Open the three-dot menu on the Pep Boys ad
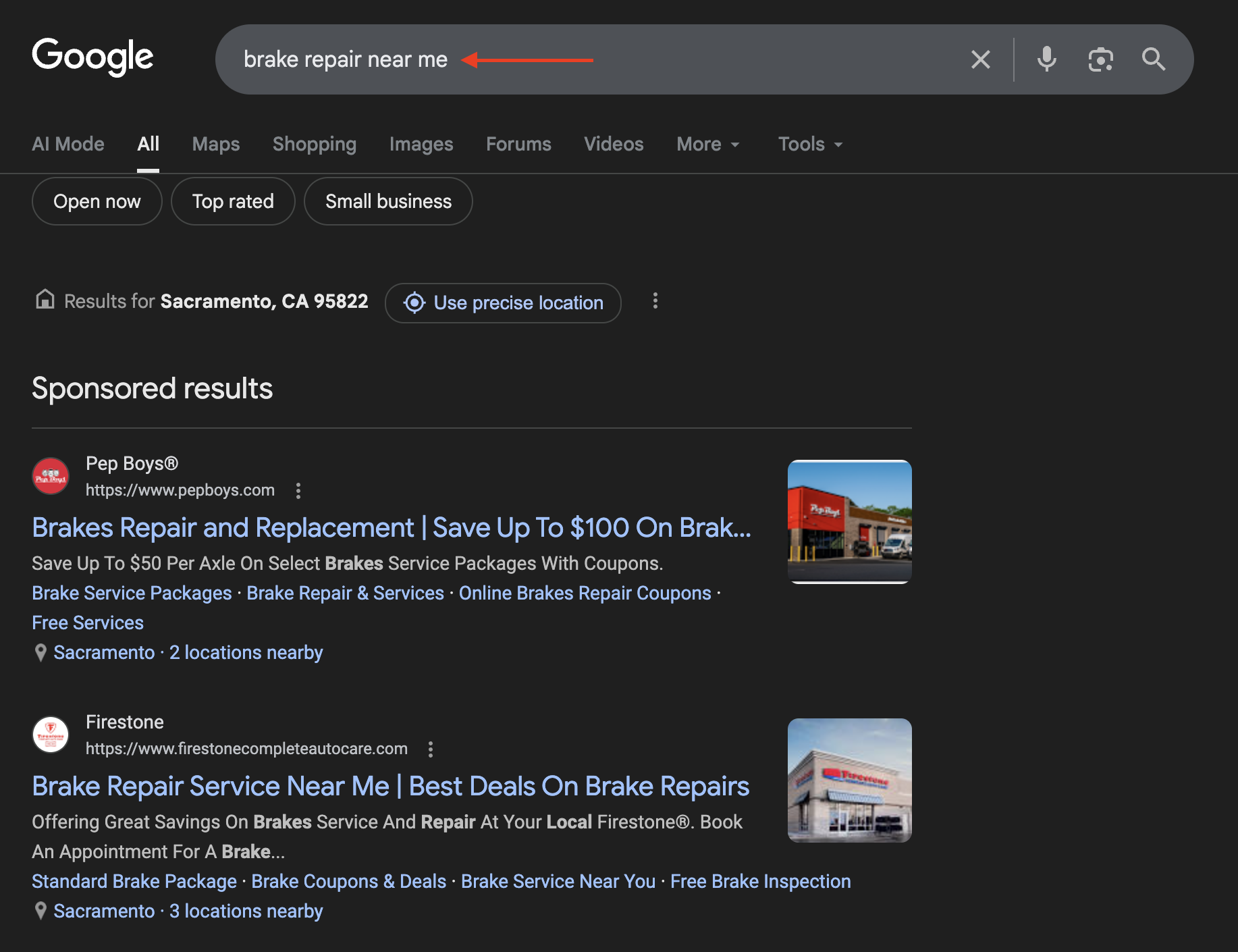 click(x=298, y=491)
